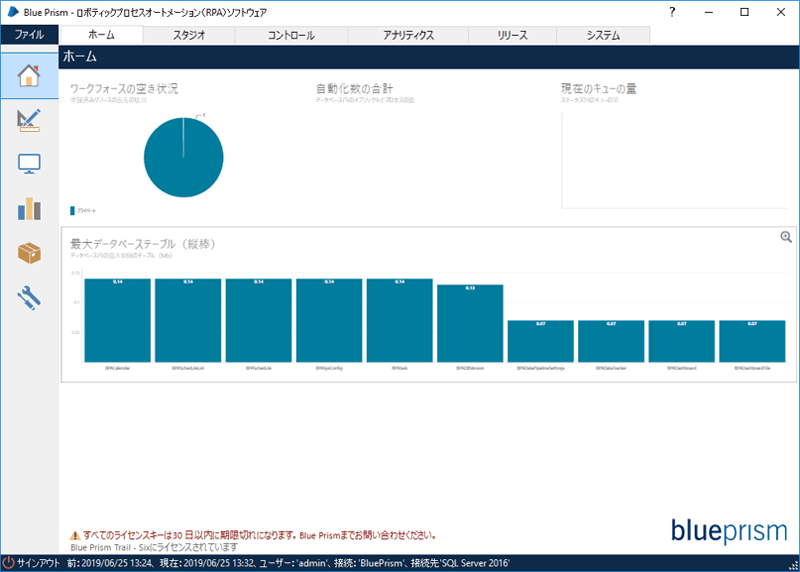Click the 最大データベーステーブル(縦棒) chart title

pos(143,244)
